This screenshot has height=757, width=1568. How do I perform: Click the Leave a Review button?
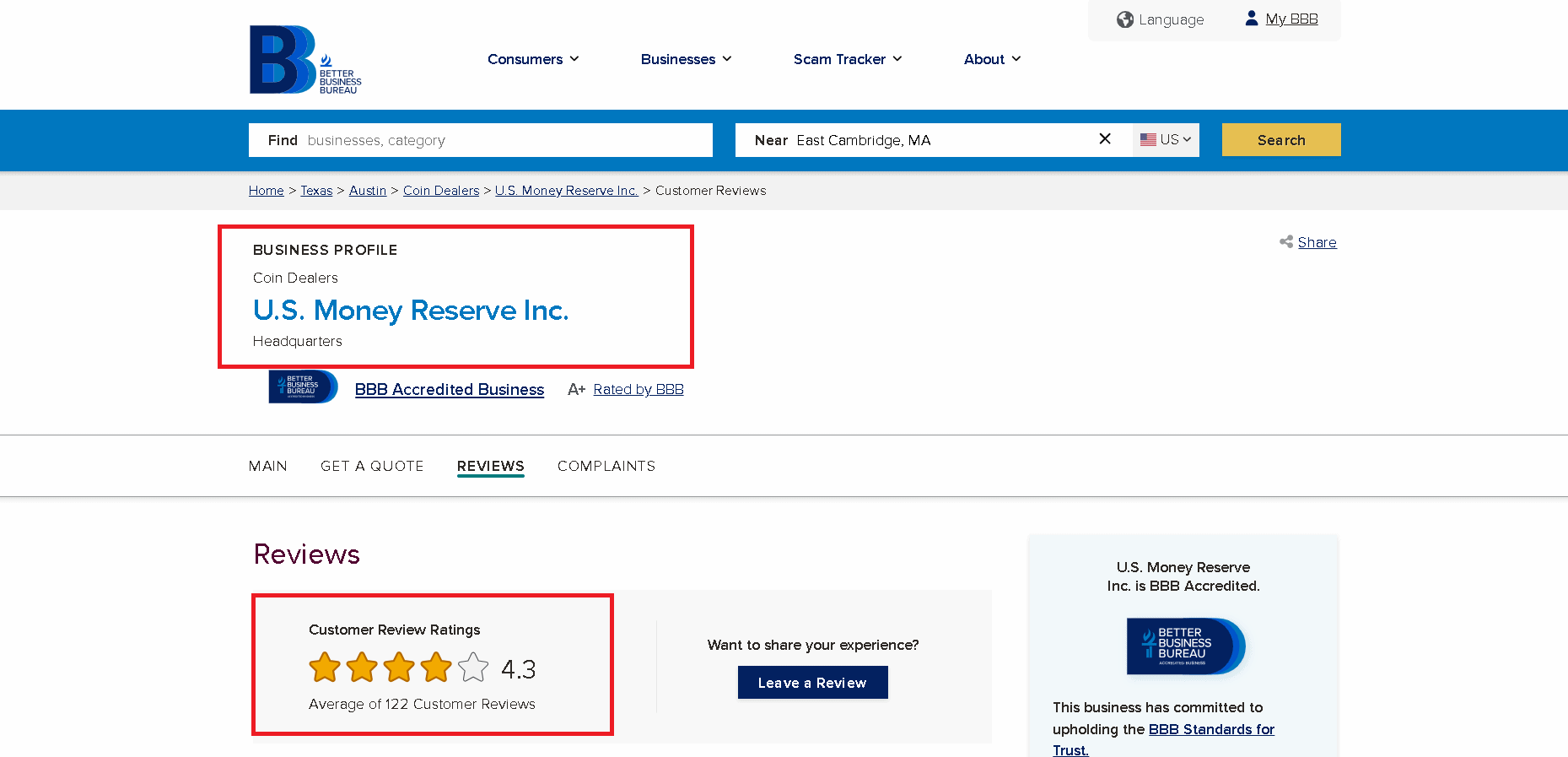click(812, 683)
